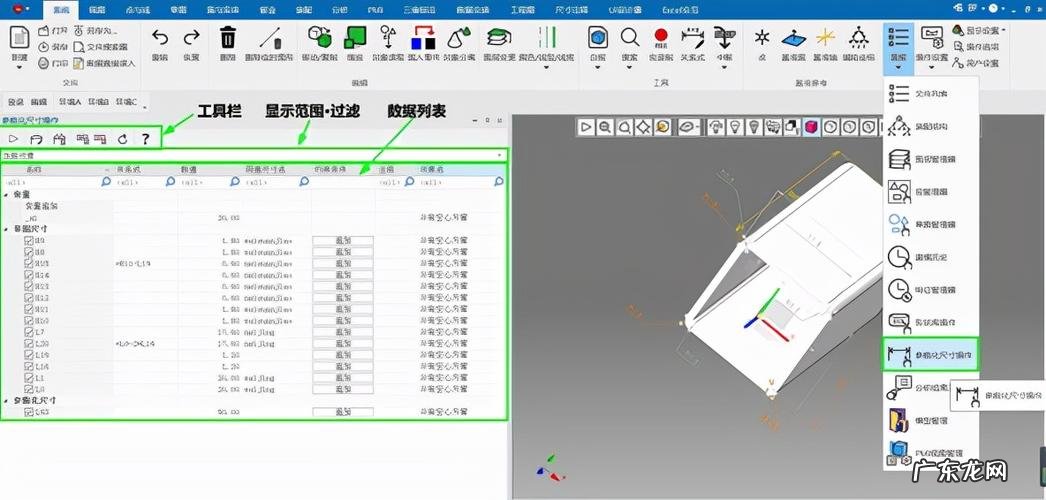Image resolution: width=1046 pixels, height=500 pixels.
Task: Open the display range filter combo box
Action: 254,156
